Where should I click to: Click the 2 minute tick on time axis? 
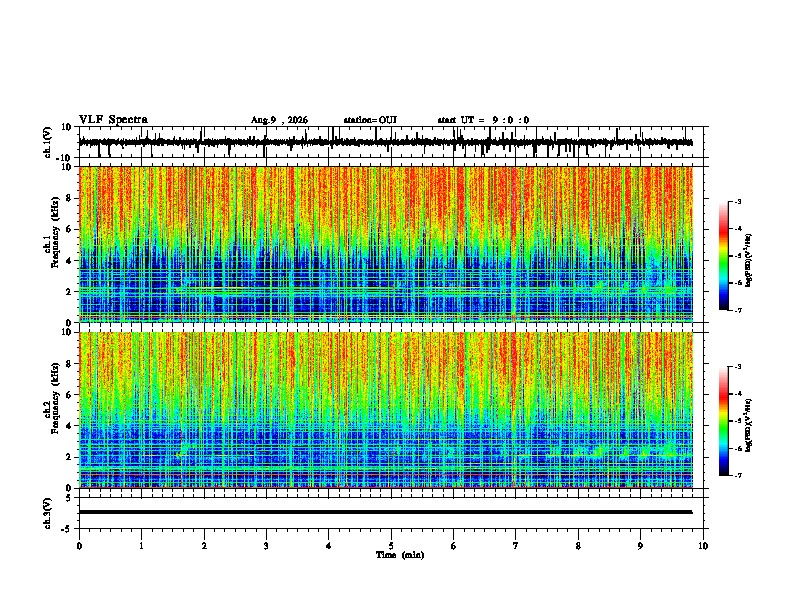pyautogui.click(x=204, y=546)
